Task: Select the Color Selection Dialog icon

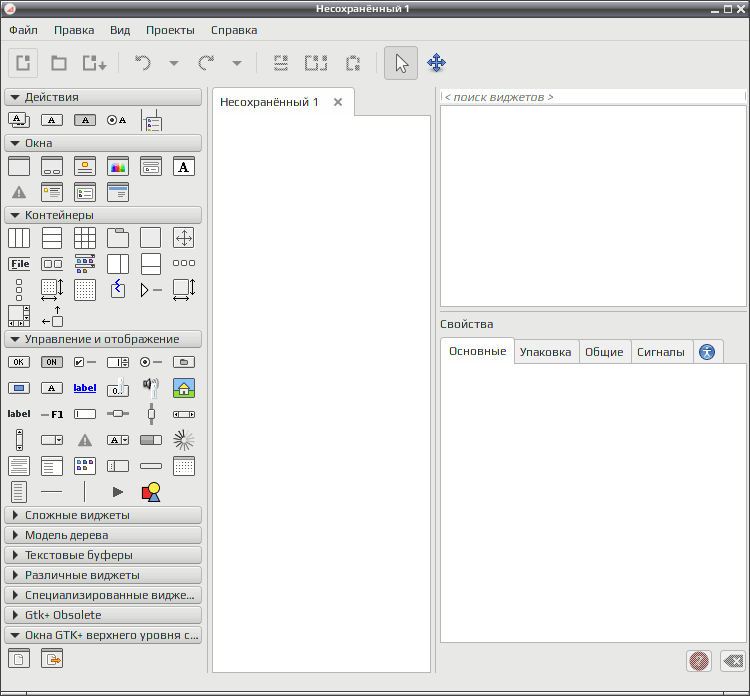Action: tap(118, 166)
